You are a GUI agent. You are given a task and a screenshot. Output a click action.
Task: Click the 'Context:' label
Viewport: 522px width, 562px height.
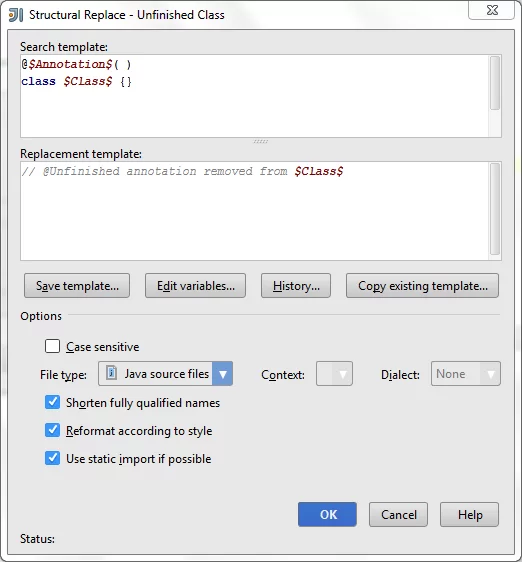click(x=283, y=375)
